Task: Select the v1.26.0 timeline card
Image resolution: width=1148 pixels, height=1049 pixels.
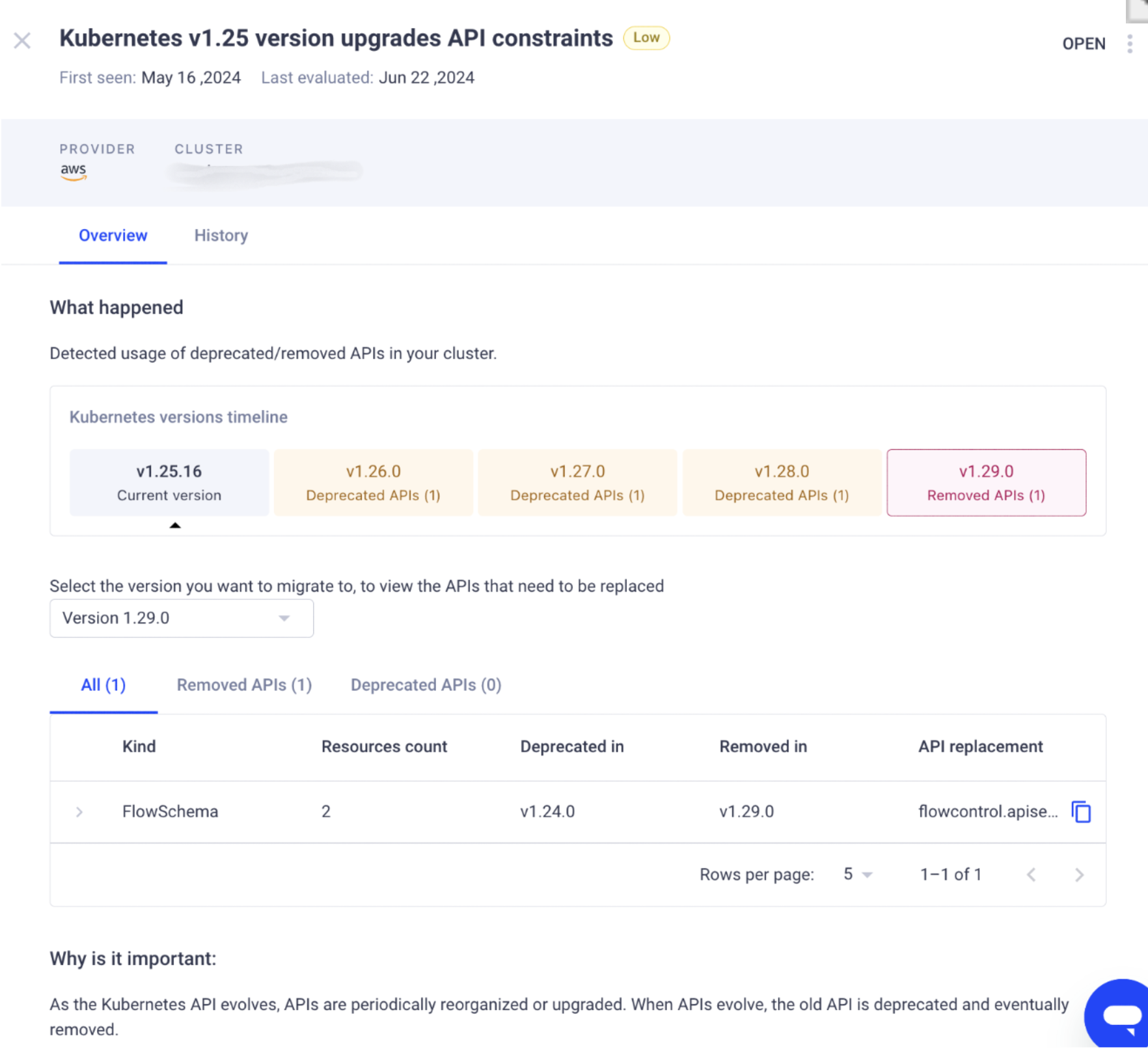Action: (x=373, y=482)
